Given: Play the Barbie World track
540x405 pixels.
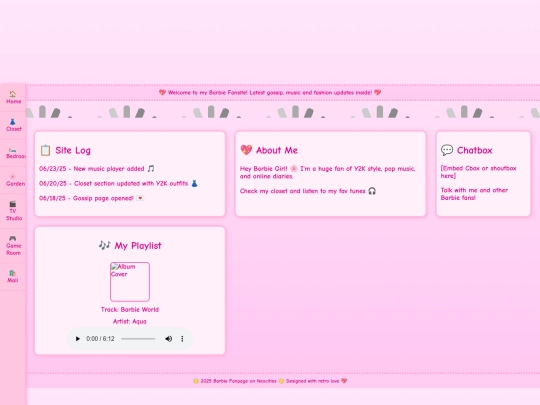Looking at the screenshot, I should click(77, 339).
